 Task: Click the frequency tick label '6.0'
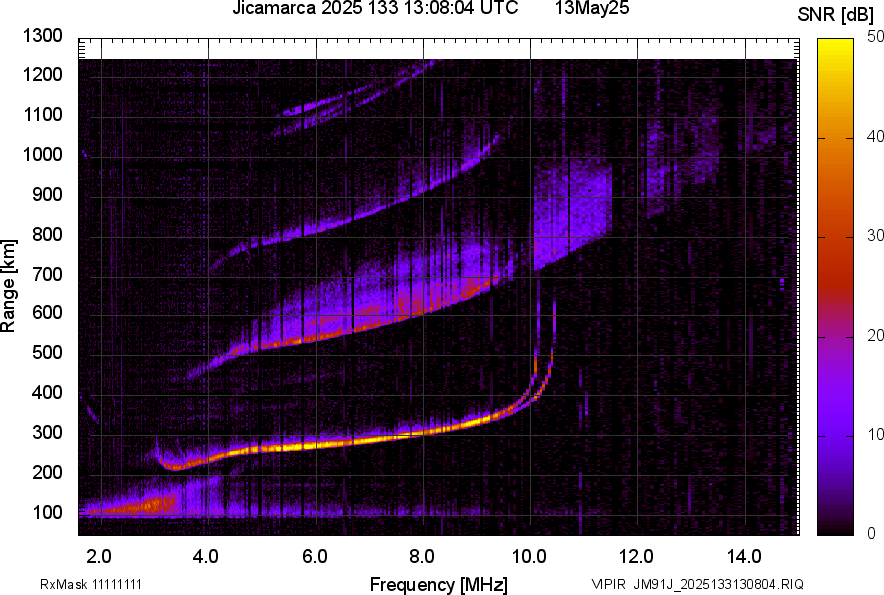click(315, 557)
